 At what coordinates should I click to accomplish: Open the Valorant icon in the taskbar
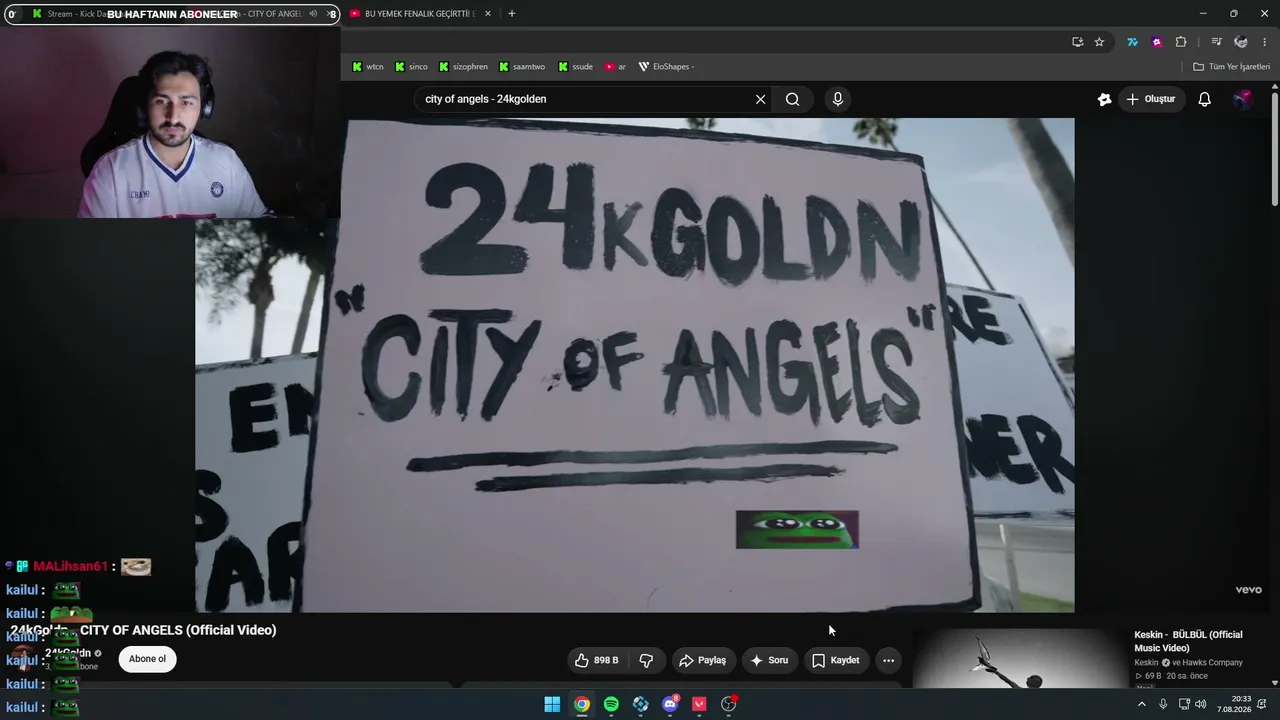point(699,704)
